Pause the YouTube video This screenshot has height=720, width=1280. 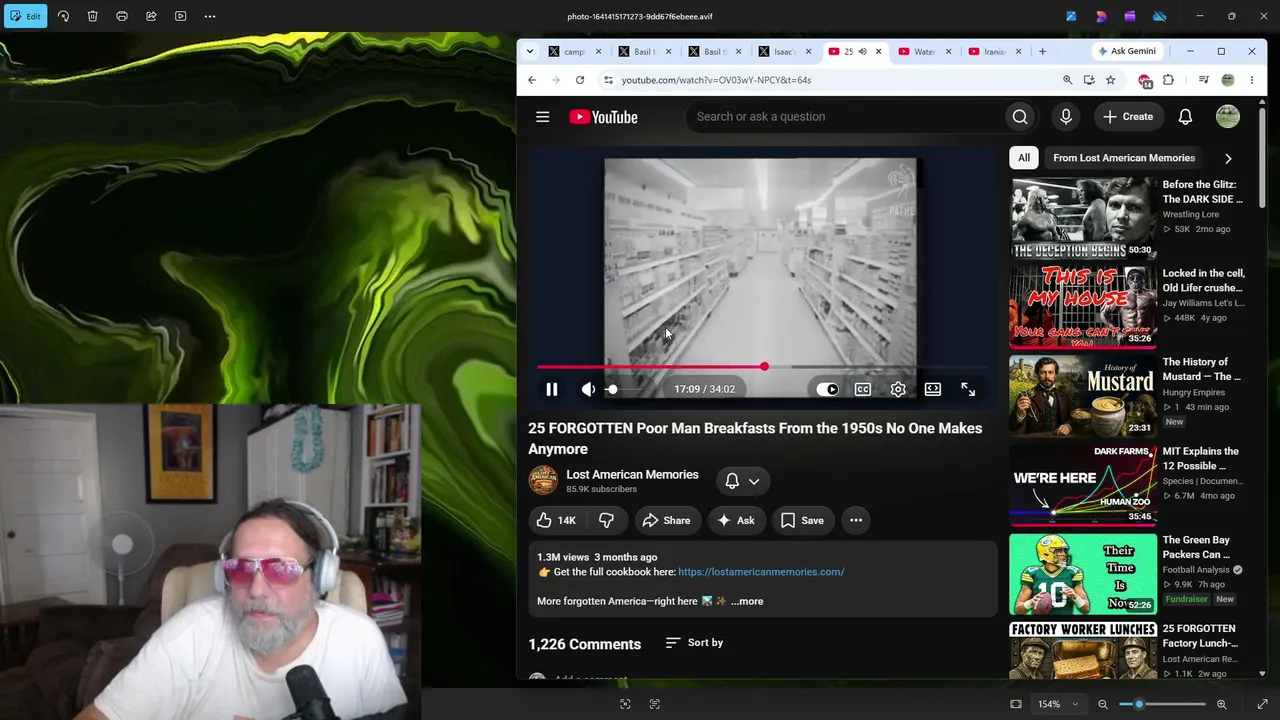coord(551,389)
